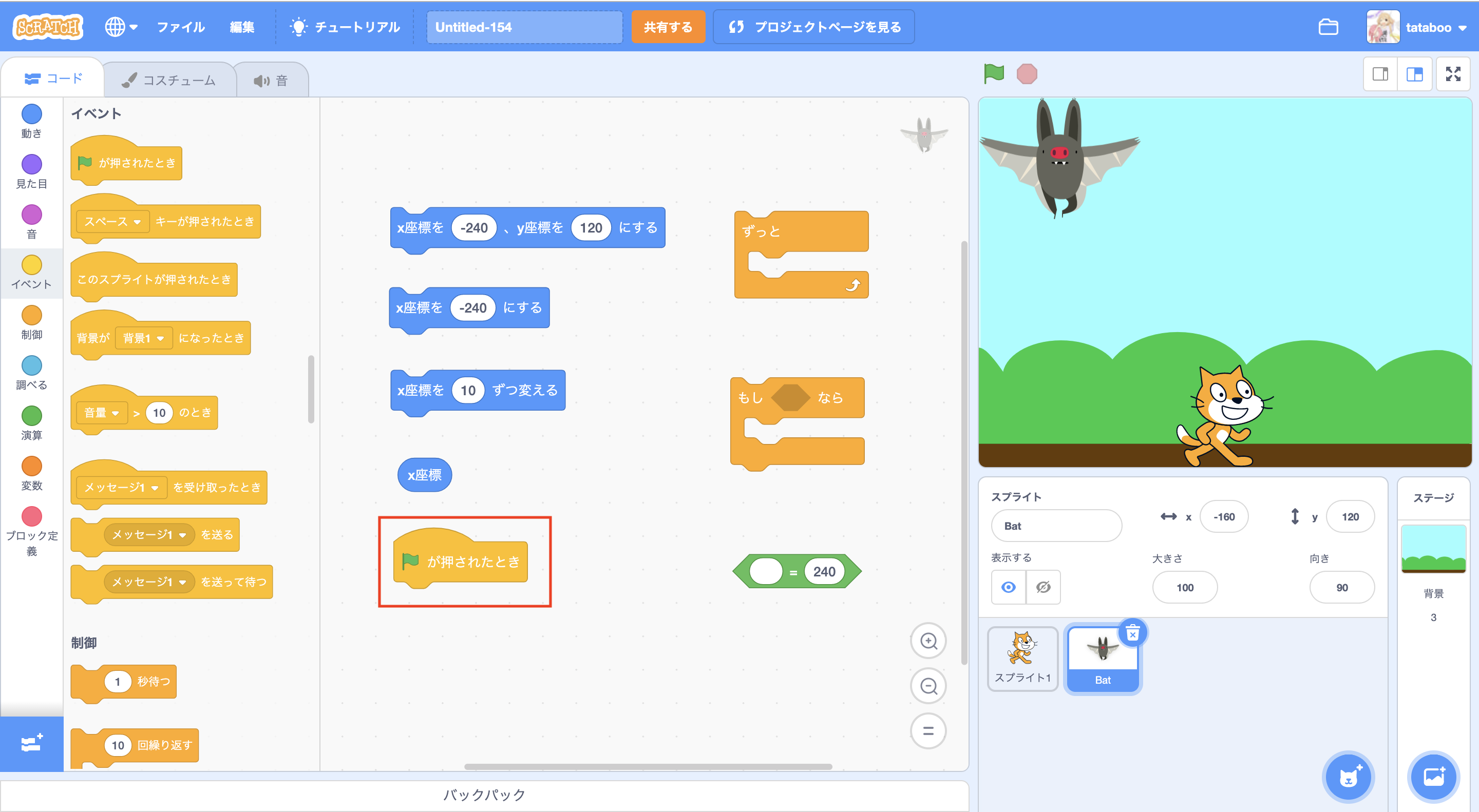Switch to small stage layout
The width and height of the screenshot is (1479, 812).
pos(1380,73)
